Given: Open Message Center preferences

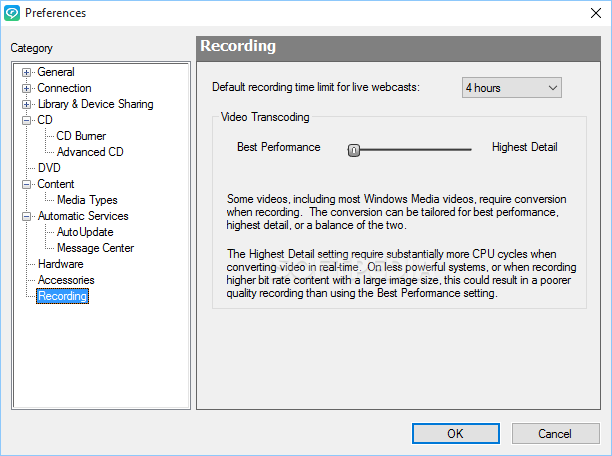Looking at the screenshot, I should pos(95,248).
